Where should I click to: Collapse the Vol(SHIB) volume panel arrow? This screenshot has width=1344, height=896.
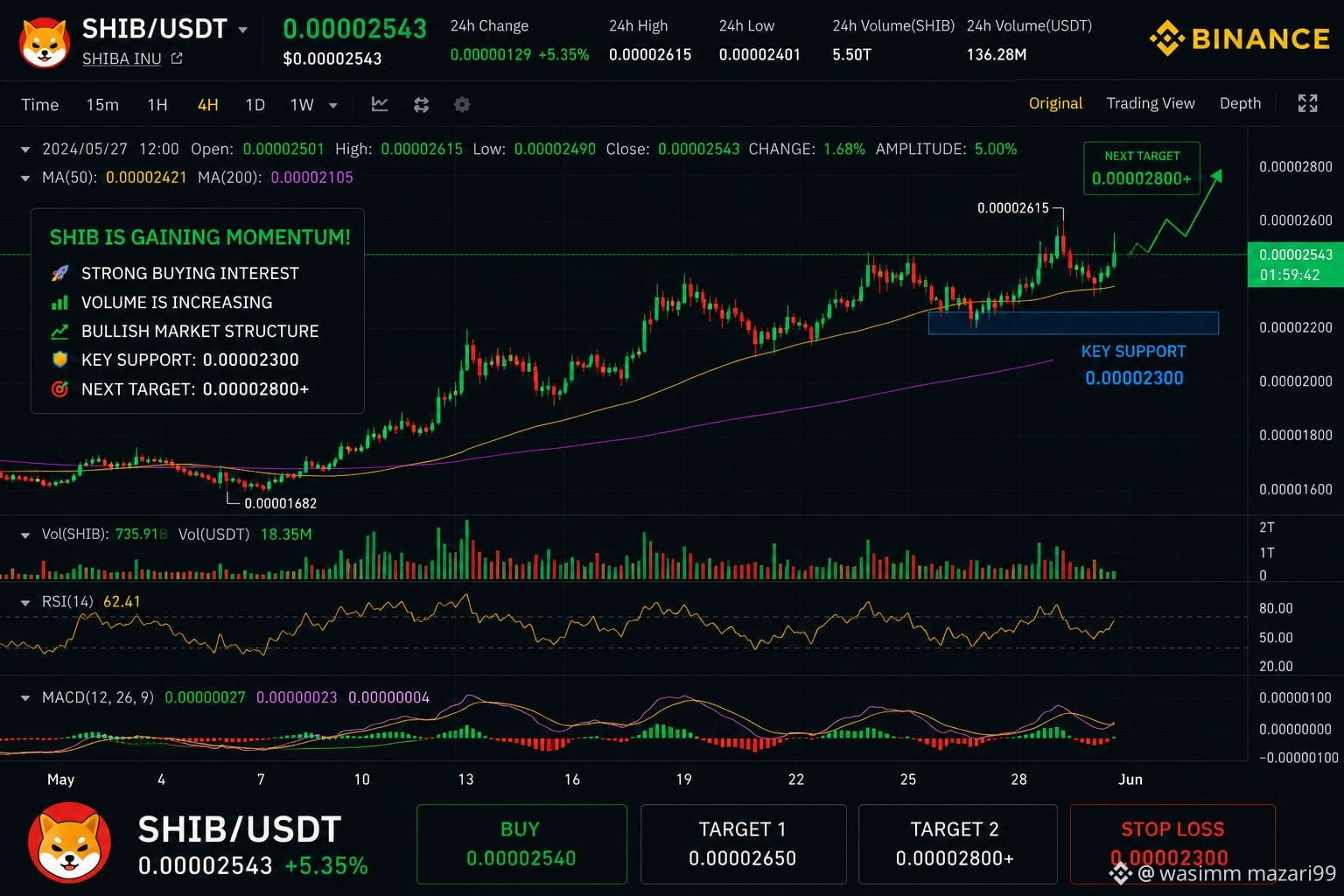(x=25, y=535)
